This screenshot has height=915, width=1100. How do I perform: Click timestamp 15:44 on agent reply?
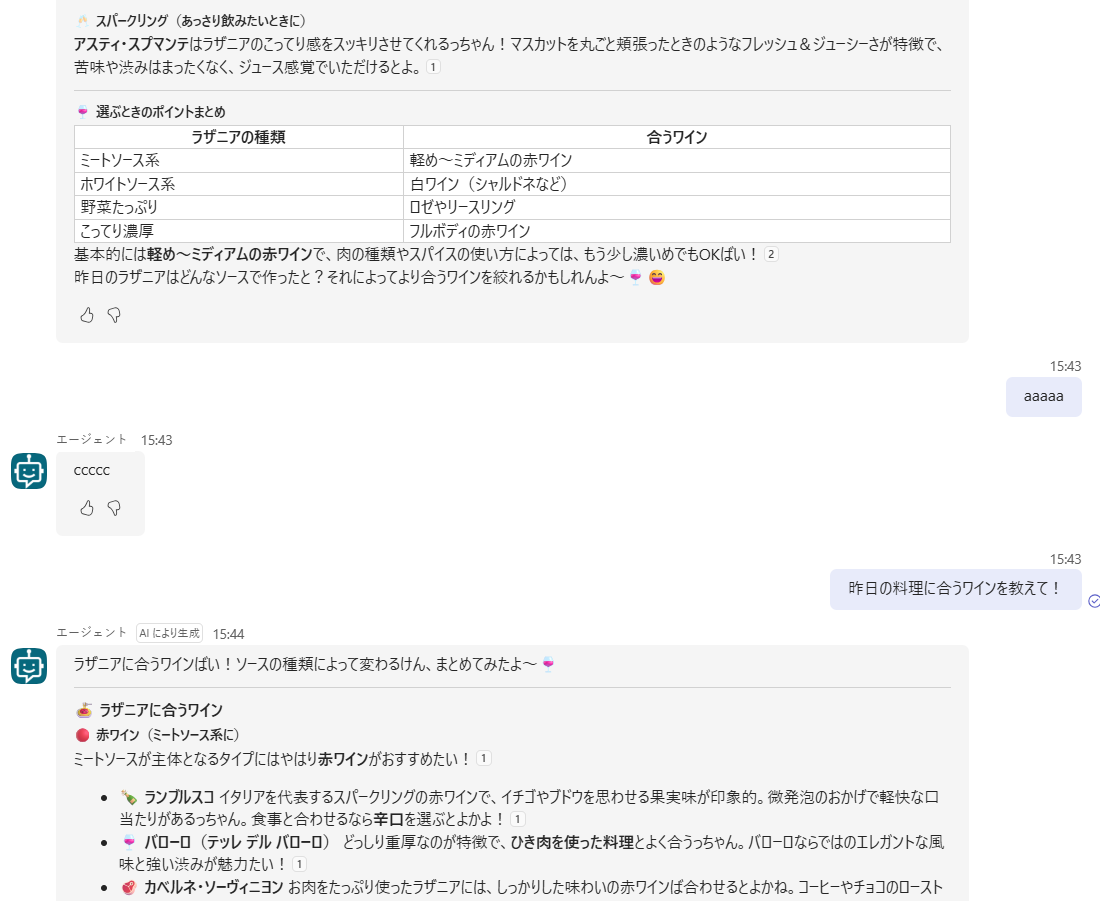click(x=228, y=634)
